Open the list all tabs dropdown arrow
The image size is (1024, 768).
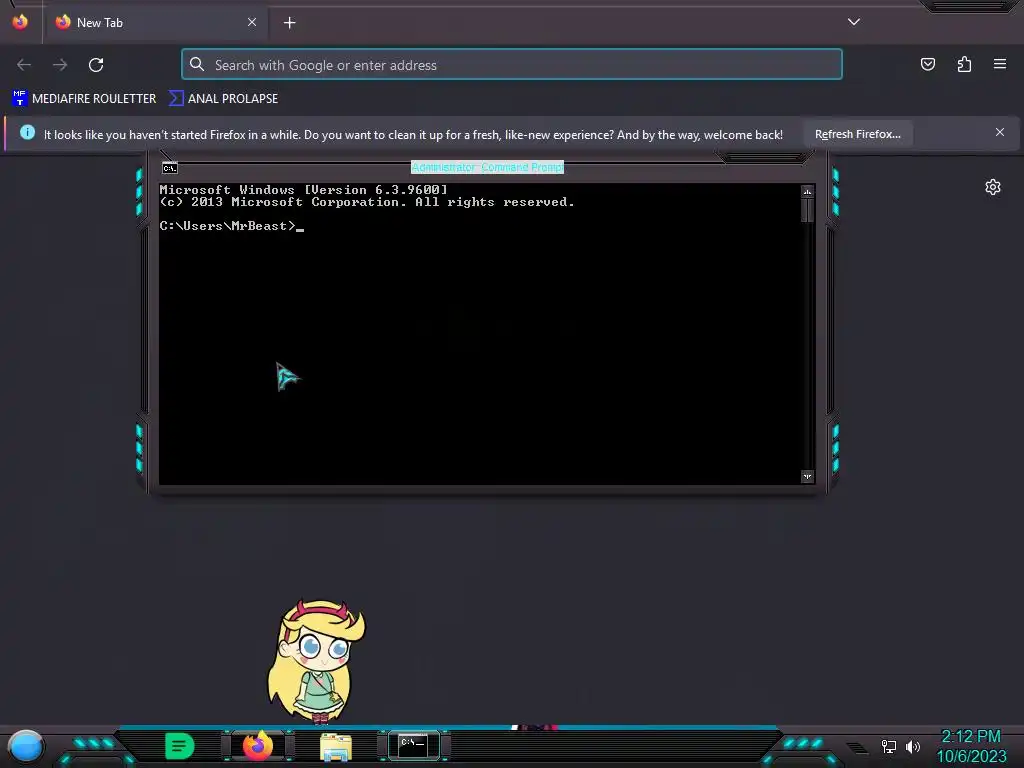(854, 22)
